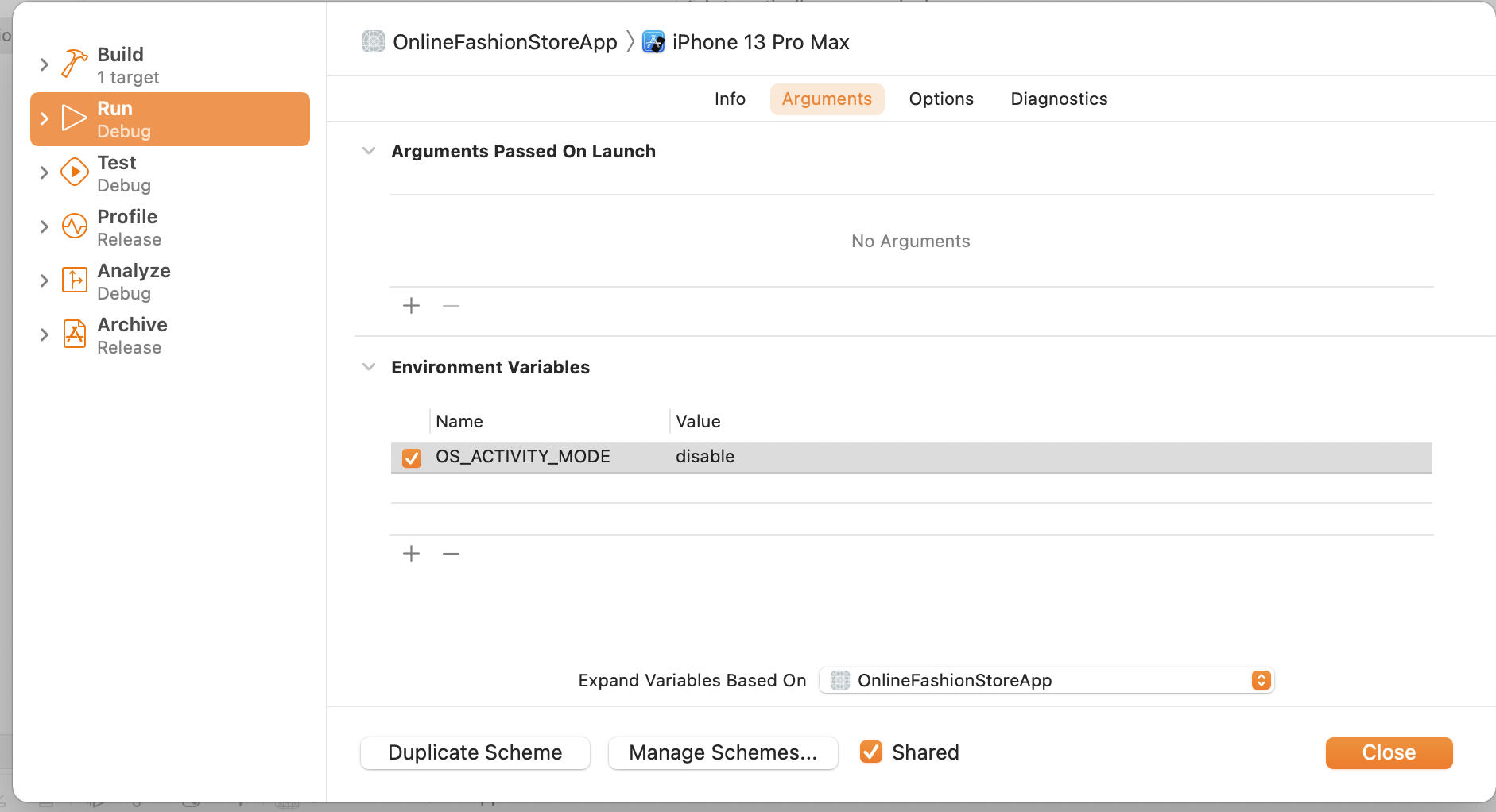Select the Test action diamond icon
Viewport: 1496px width, 812px height.
point(75,172)
